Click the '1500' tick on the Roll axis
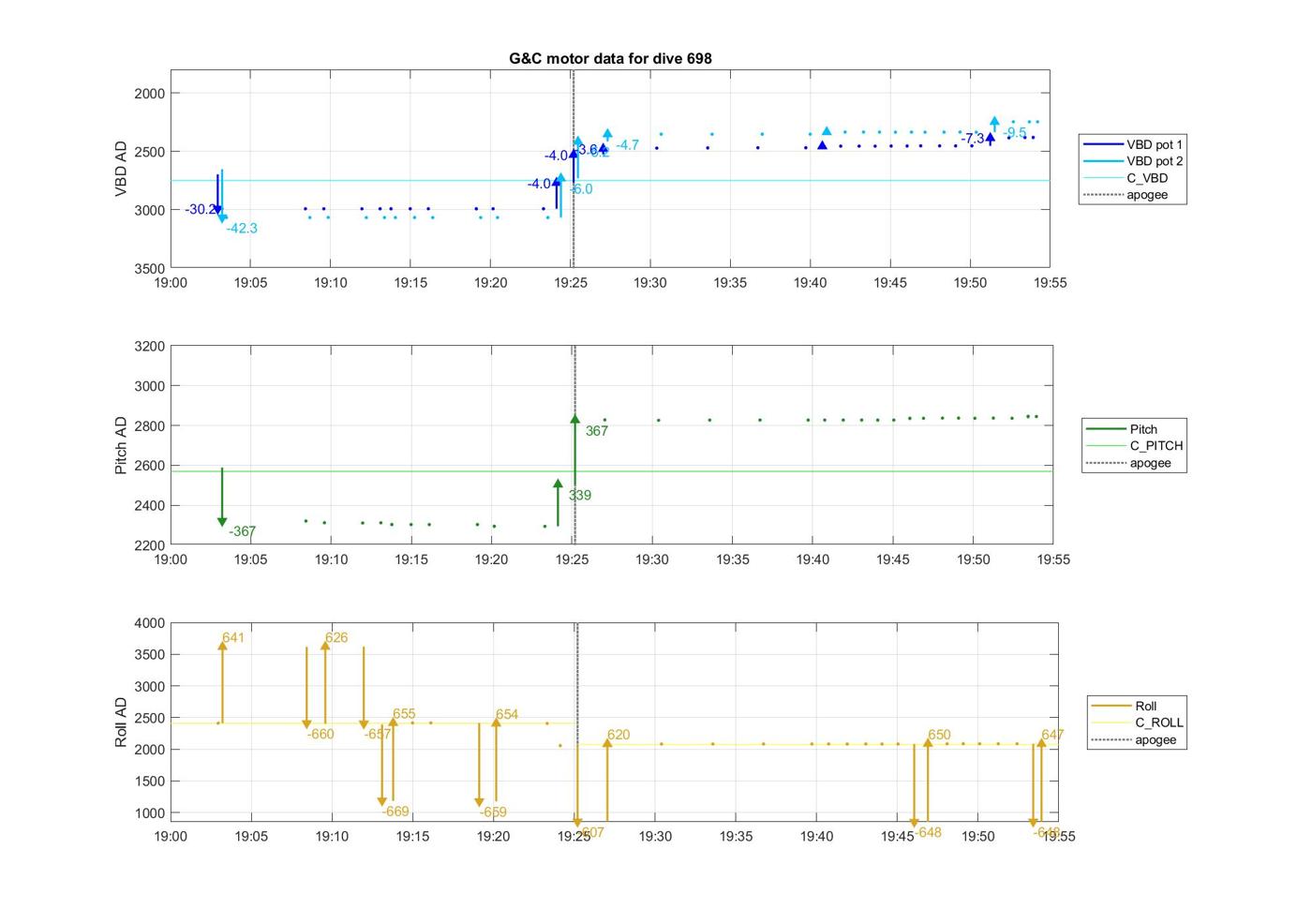The width and height of the screenshot is (1312, 924). 150,781
